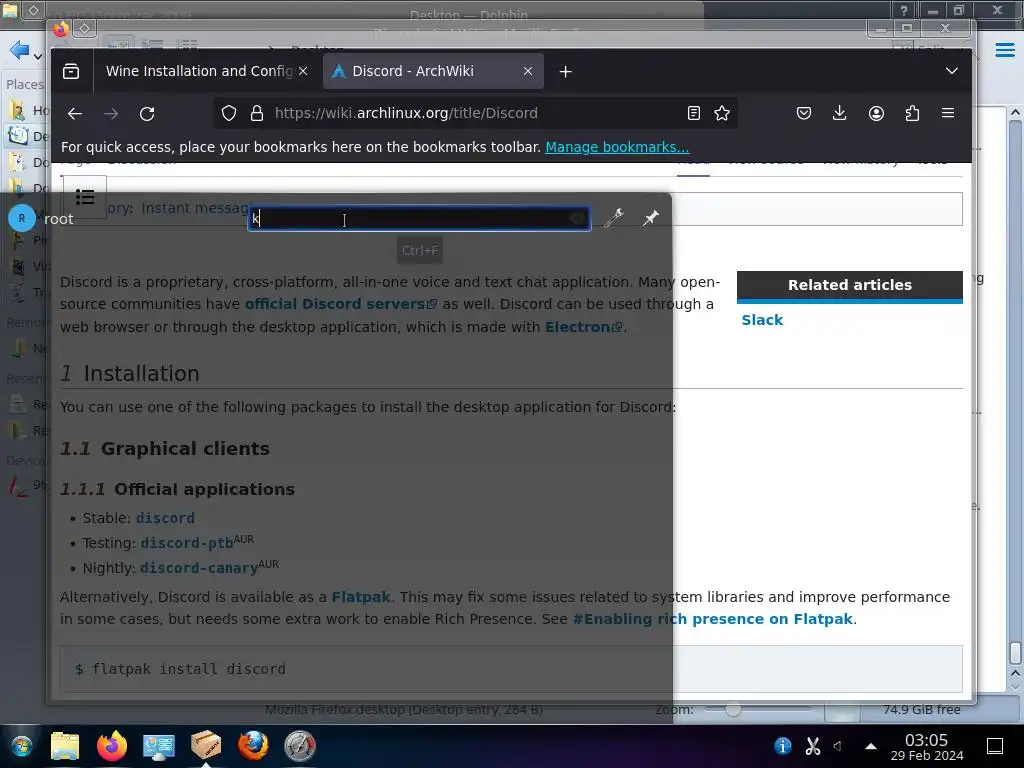Clear the launcher search text
Screen dimensions: 1024x768
pos(577,219)
